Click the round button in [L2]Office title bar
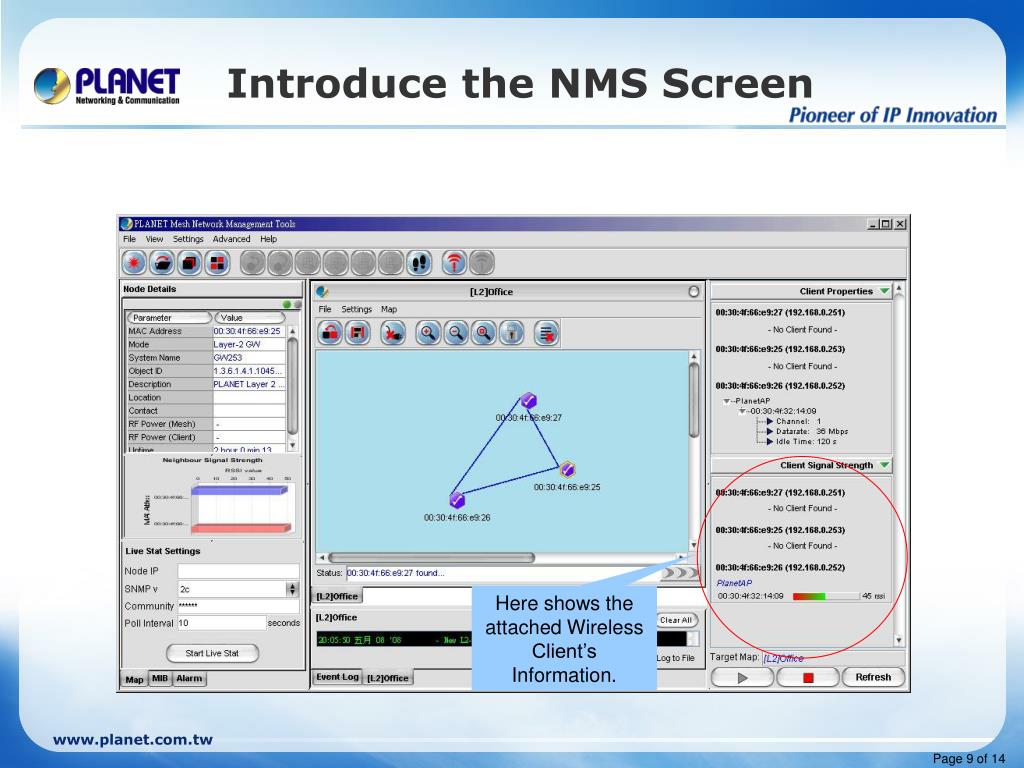The width and height of the screenshot is (1024, 768). pos(694,292)
